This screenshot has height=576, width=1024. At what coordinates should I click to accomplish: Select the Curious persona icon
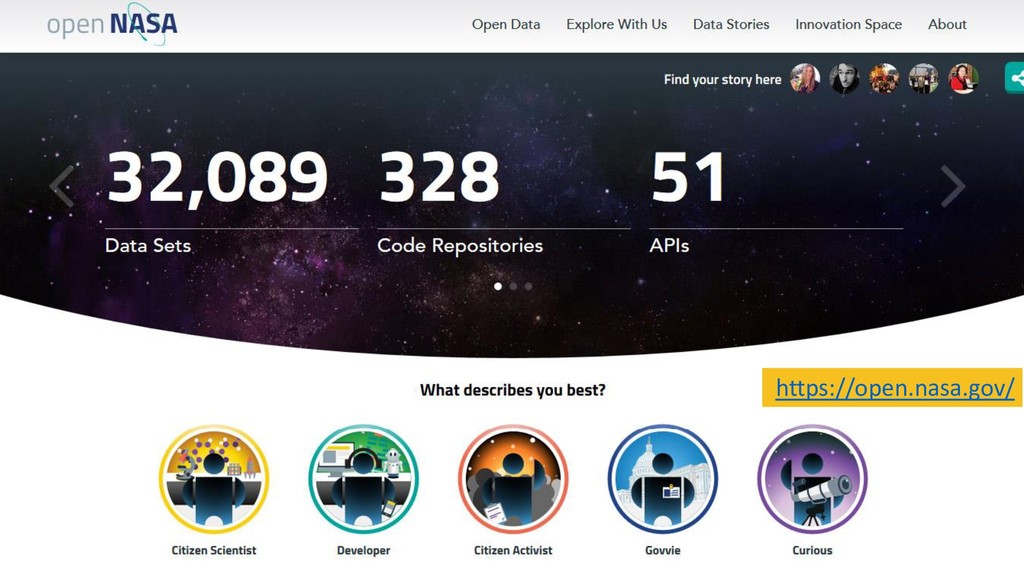coord(812,479)
